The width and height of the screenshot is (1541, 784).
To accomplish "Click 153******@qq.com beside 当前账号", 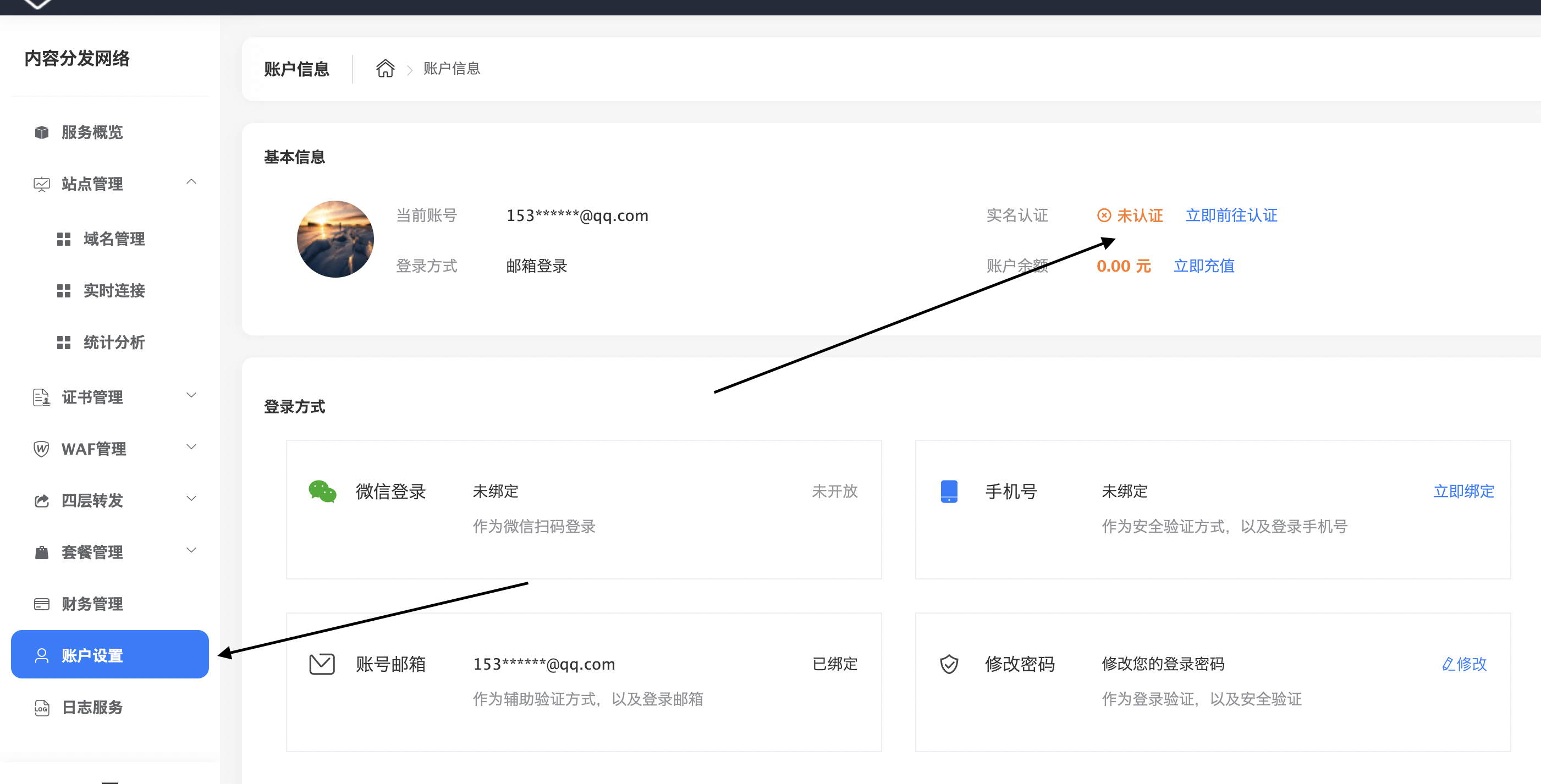I will click(x=577, y=216).
